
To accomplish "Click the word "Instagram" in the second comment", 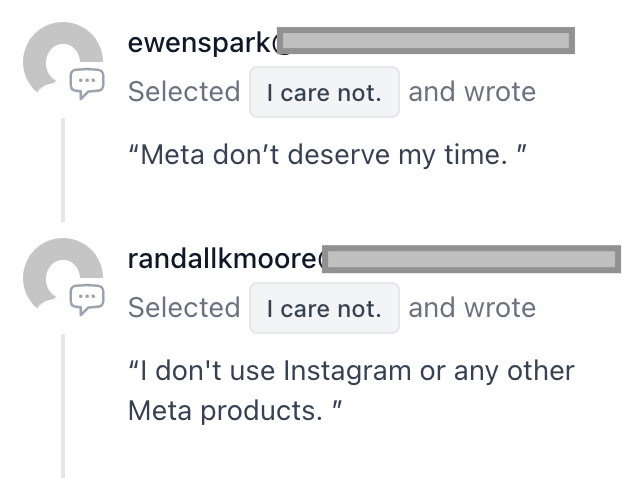I will [347, 371].
